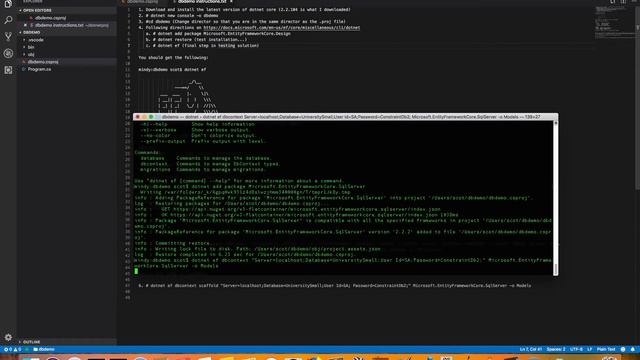The width and height of the screenshot is (640, 360).
Task: Open notifications bell in status bar
Action: point(632,349)
